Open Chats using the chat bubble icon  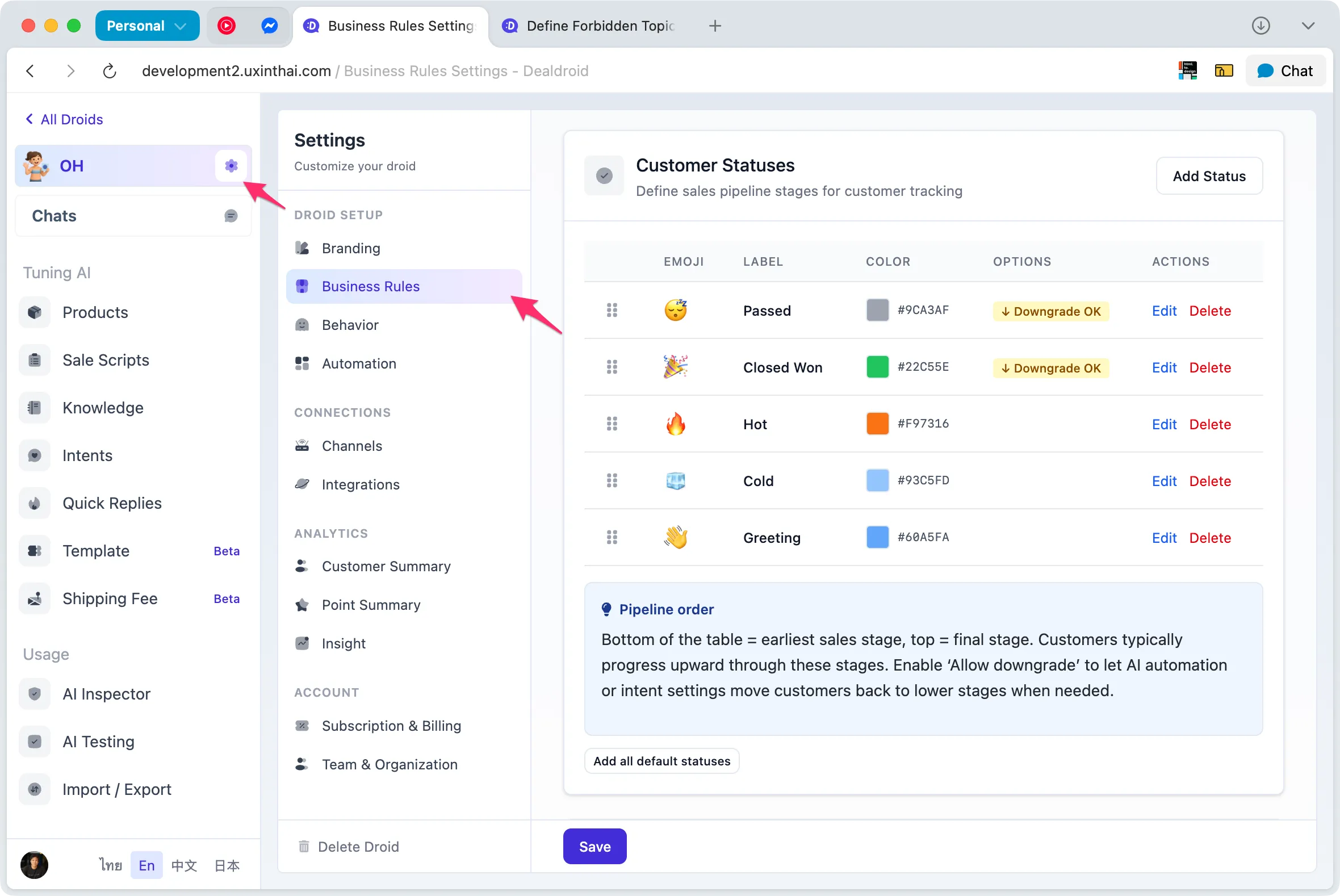(x=231, y=215)
